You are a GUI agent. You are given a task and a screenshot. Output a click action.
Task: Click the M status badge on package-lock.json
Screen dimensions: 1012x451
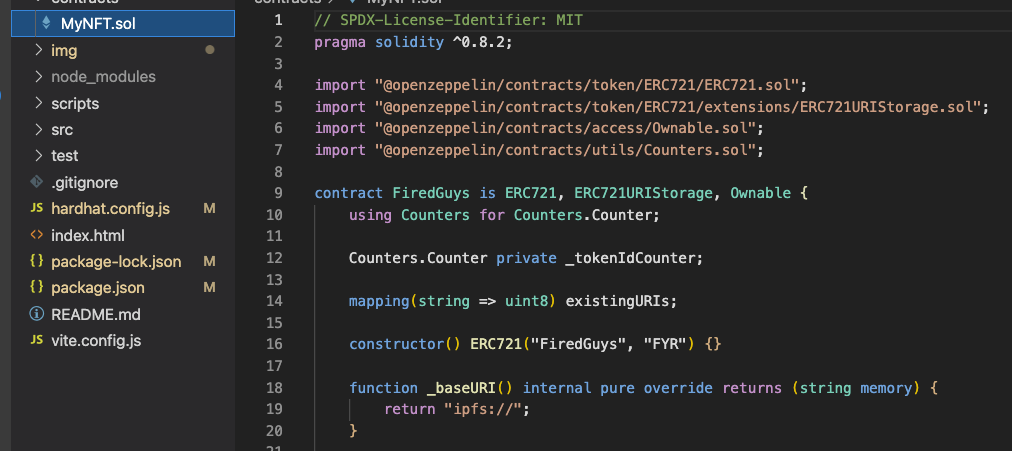pos(209,261)
